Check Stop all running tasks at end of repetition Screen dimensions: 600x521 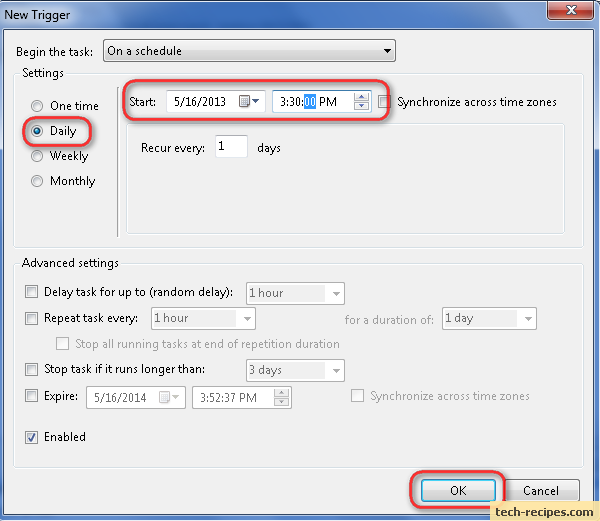click(62, 344)
